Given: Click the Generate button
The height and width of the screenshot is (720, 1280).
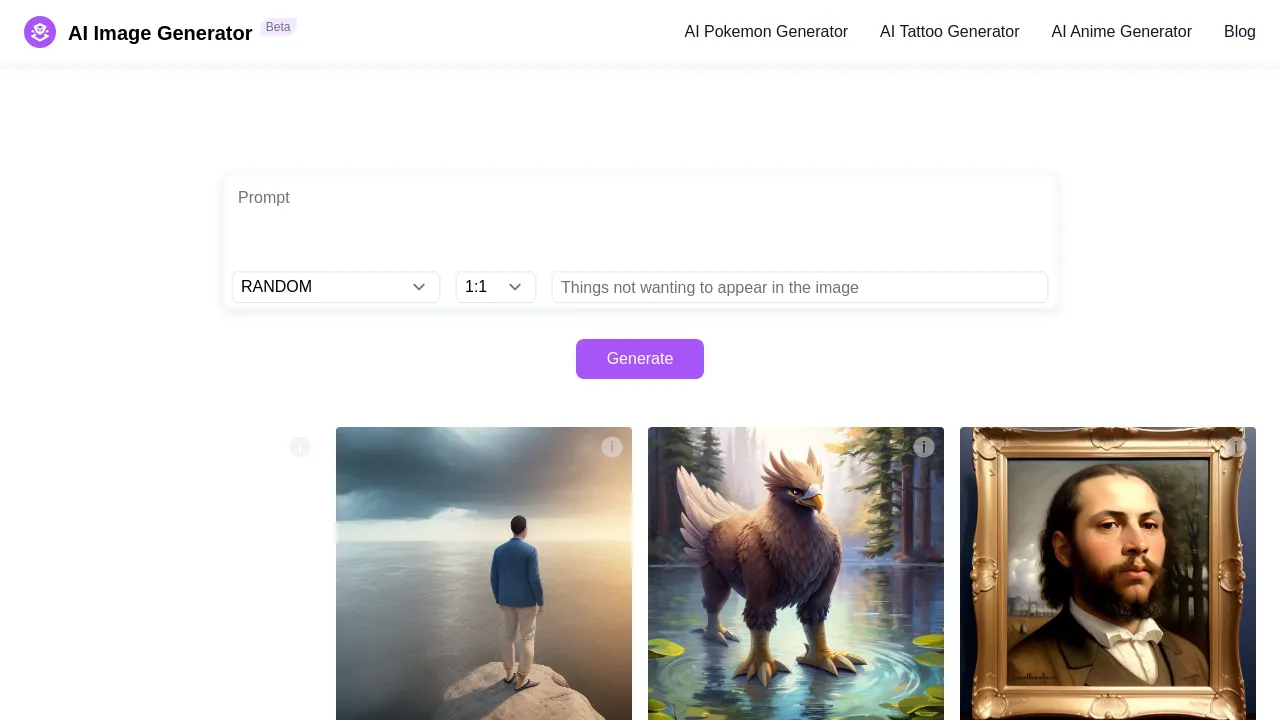Looking at the screenshot, I should [640, 359].
